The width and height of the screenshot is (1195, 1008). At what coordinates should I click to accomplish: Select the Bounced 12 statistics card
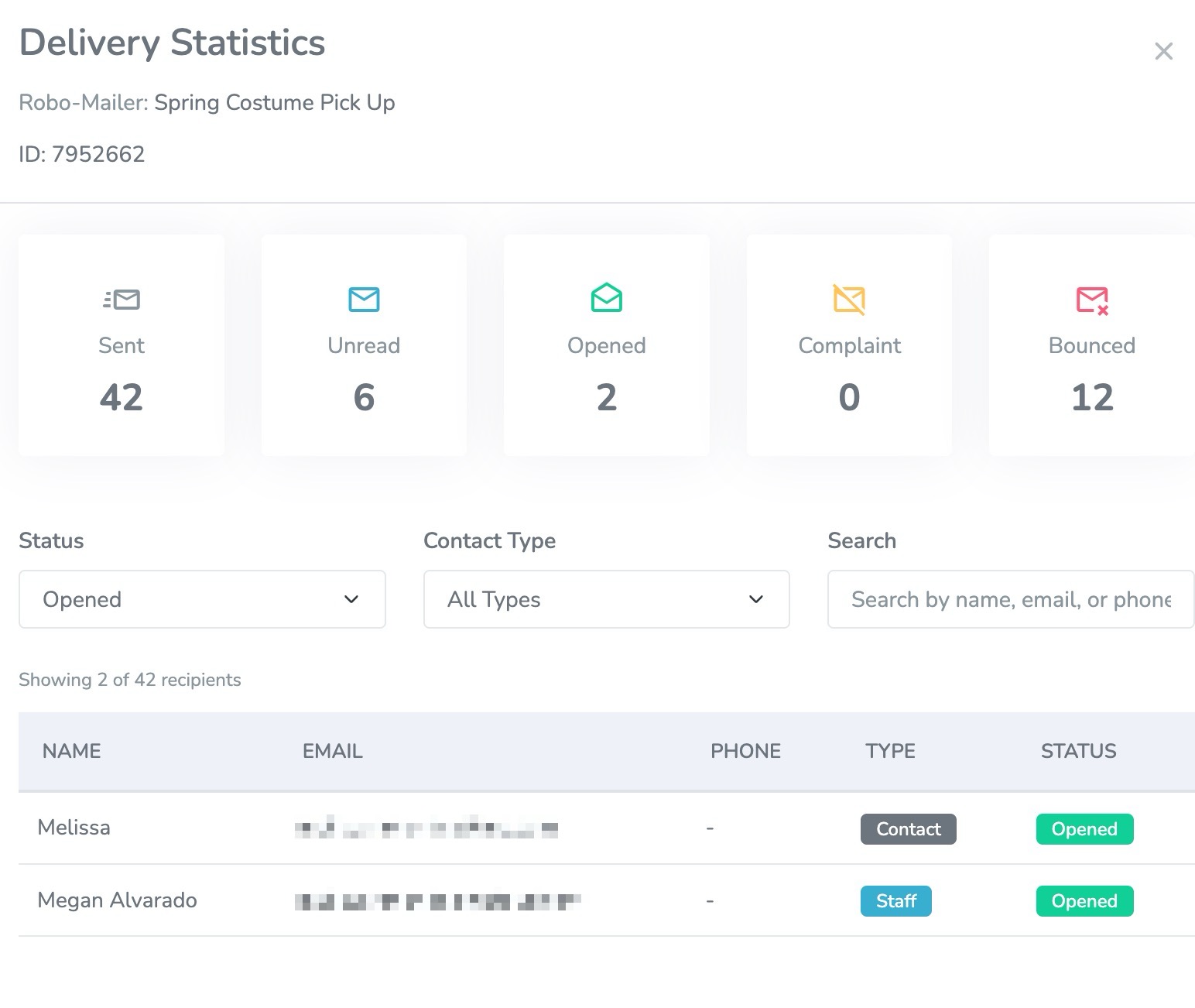1092,345
